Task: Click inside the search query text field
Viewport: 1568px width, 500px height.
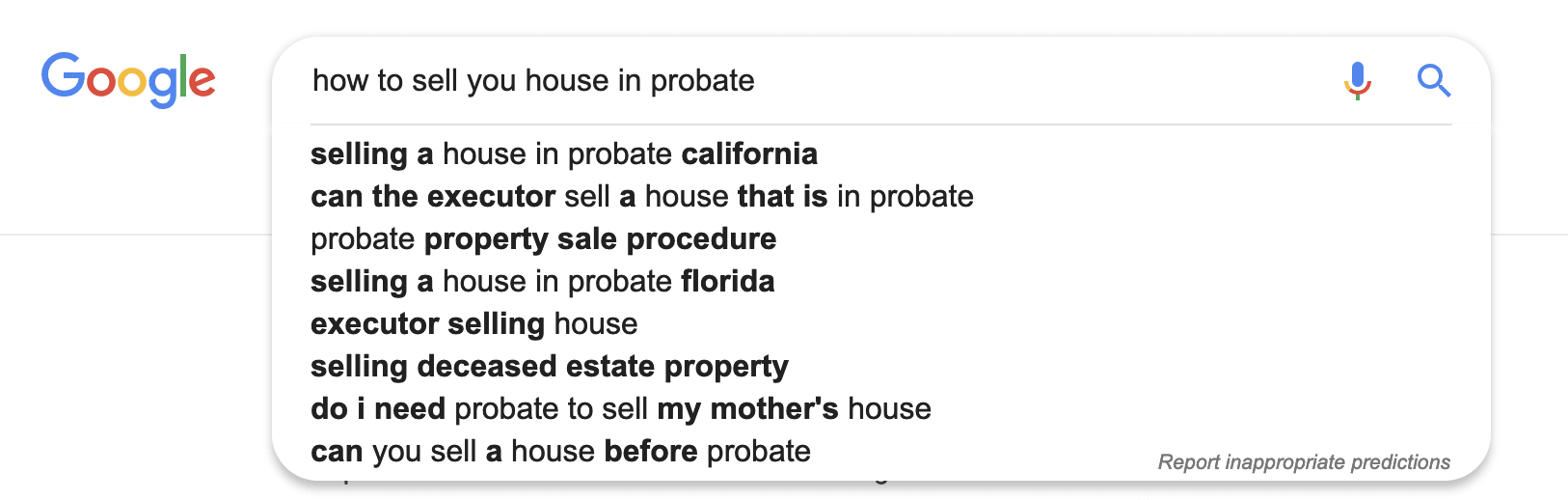Action: click(x=820, y=80)
